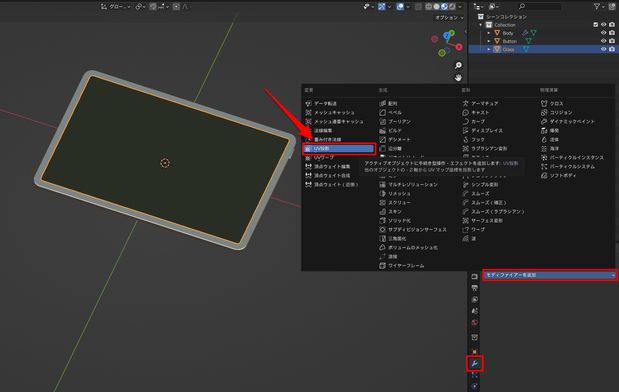Toggle snapping magnet in viewport header
The image size is (619, 392).
pos(153,7)
